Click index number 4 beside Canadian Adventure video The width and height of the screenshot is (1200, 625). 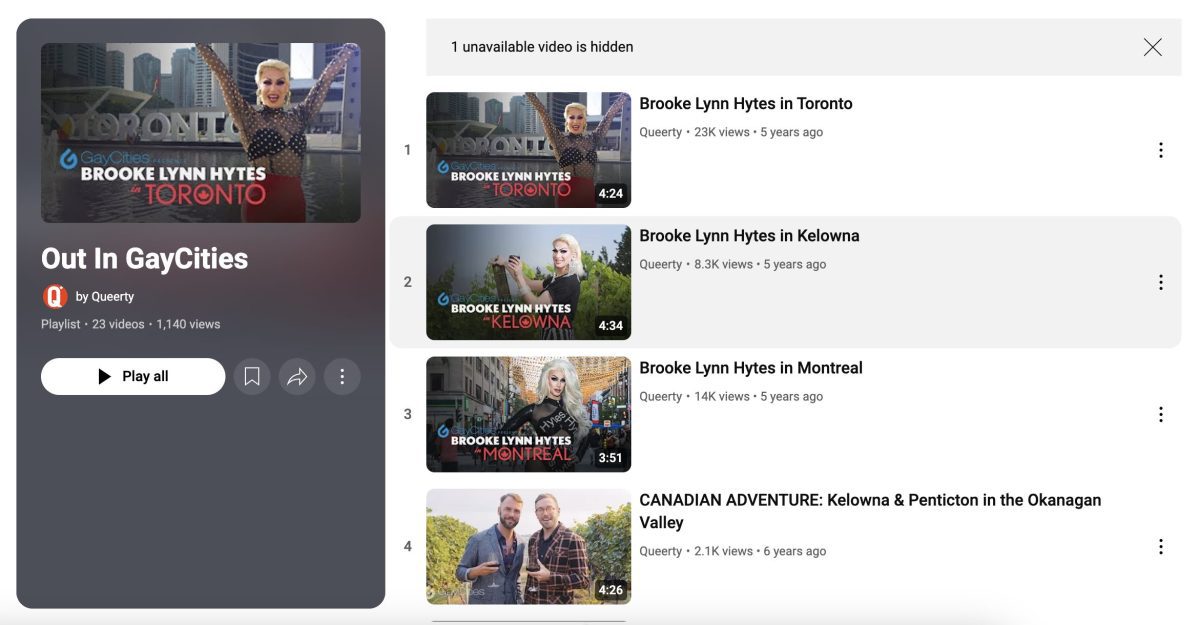(x=407, y=546)
